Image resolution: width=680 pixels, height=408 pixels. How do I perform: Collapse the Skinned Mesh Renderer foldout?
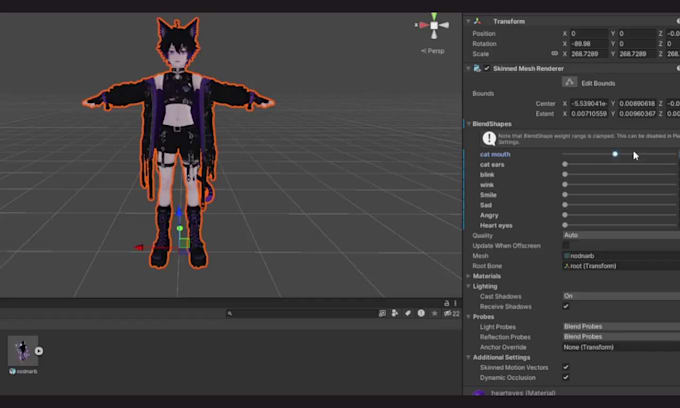(468, 68)
